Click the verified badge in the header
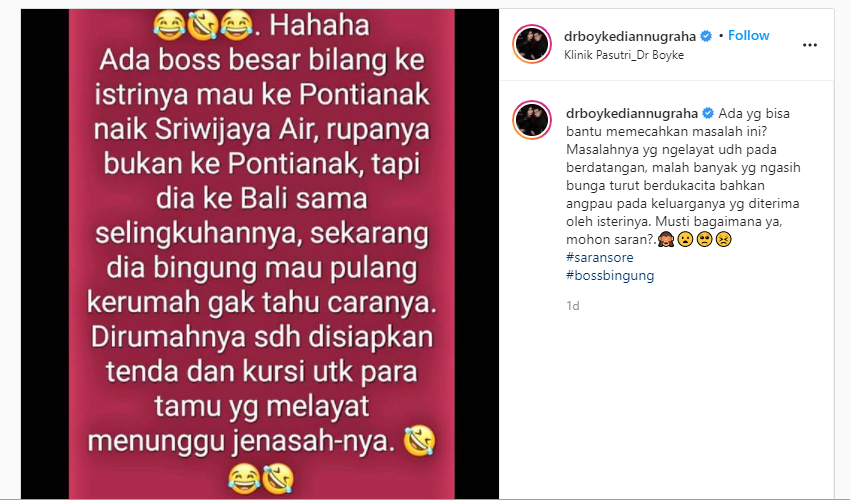 pos(706,36)
